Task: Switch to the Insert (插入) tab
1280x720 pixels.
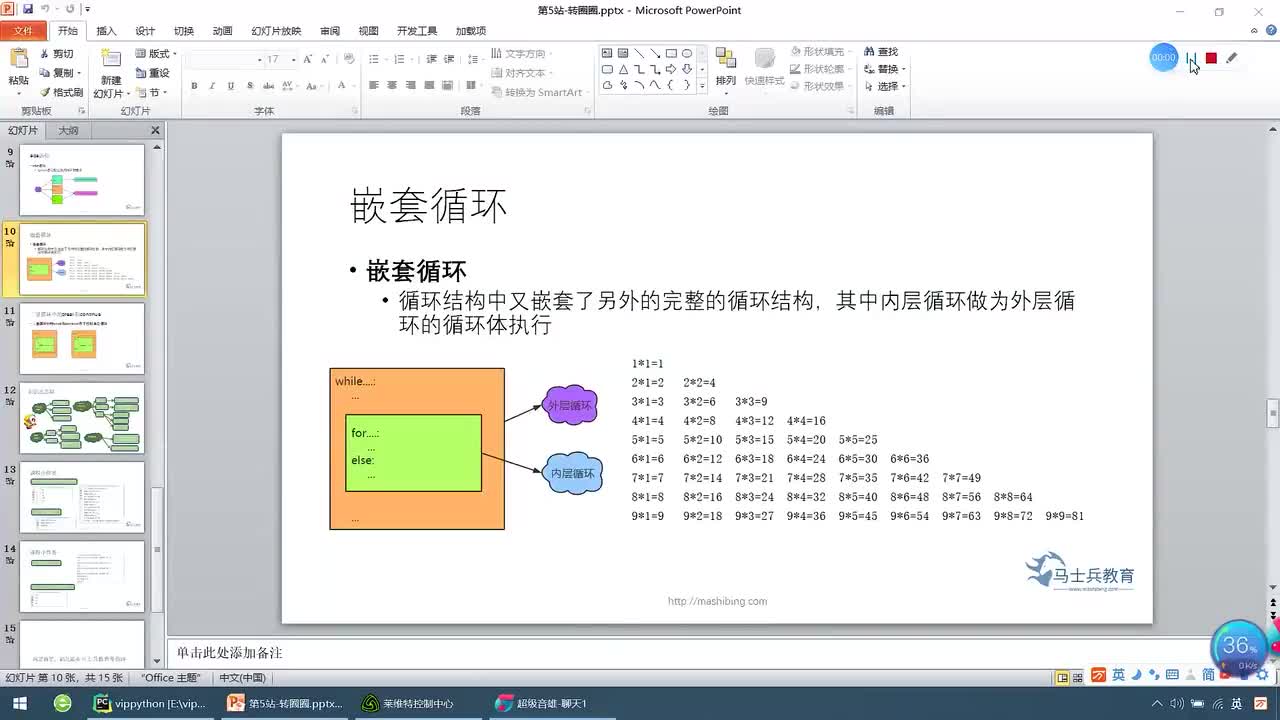Action: click(x=106, y=31)
